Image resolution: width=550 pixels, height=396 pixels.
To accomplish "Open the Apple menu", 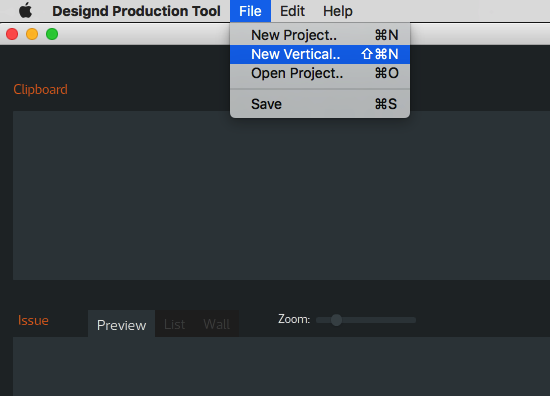I will pos(25,11).
